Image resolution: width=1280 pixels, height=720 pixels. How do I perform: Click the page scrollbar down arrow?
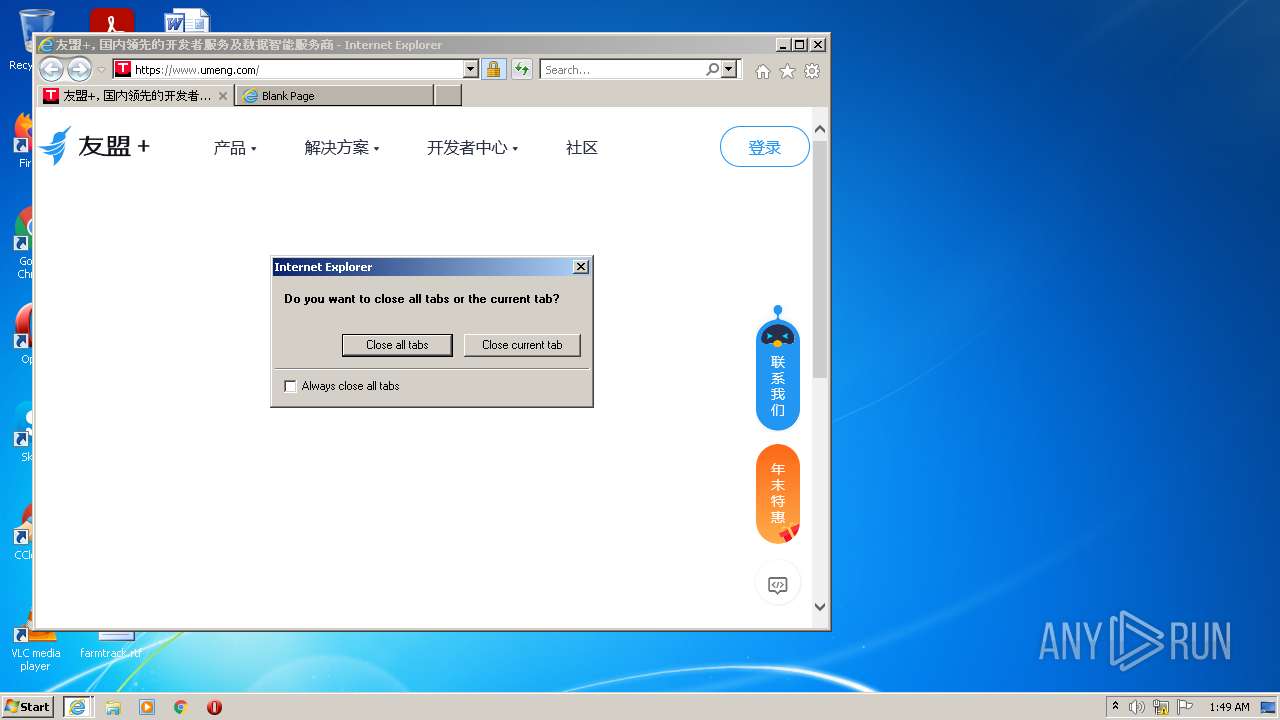coord(820,606)
